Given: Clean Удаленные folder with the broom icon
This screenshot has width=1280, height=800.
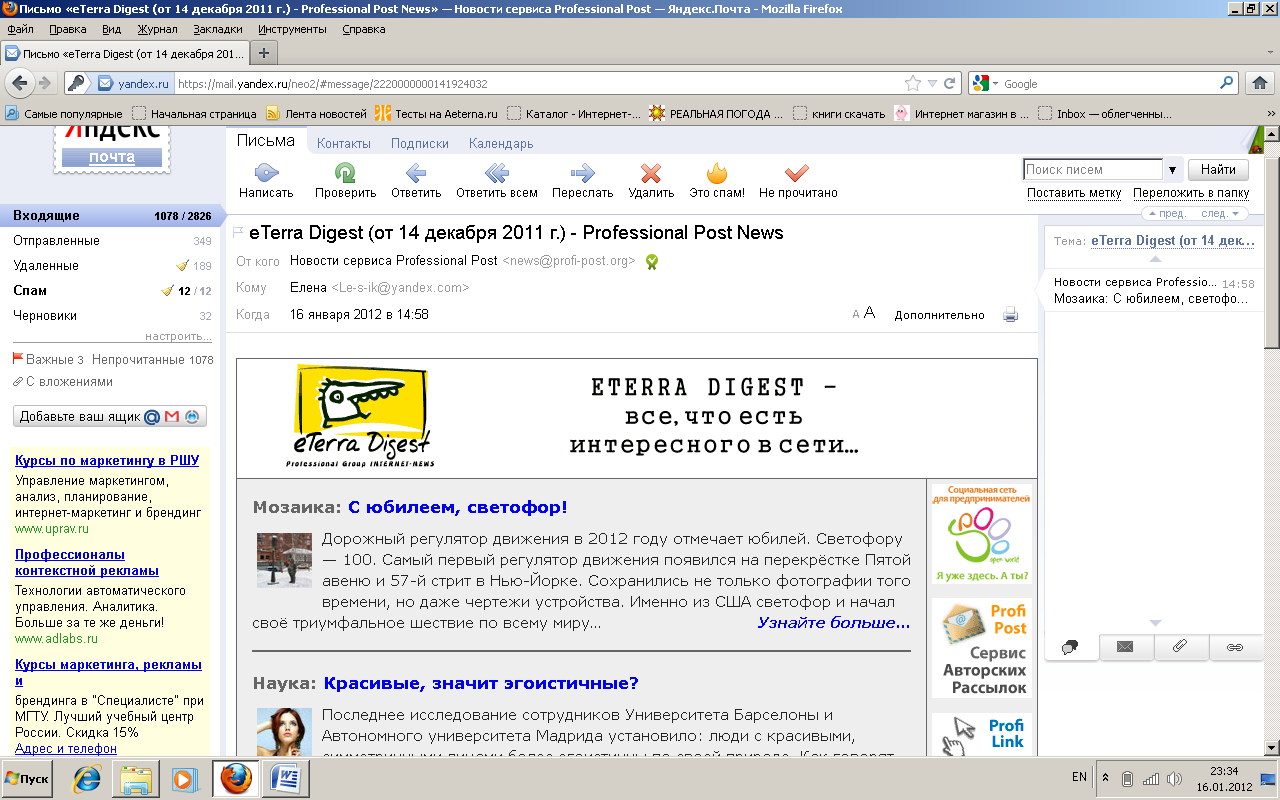Looking at the screenshot, I should point(182,266).
